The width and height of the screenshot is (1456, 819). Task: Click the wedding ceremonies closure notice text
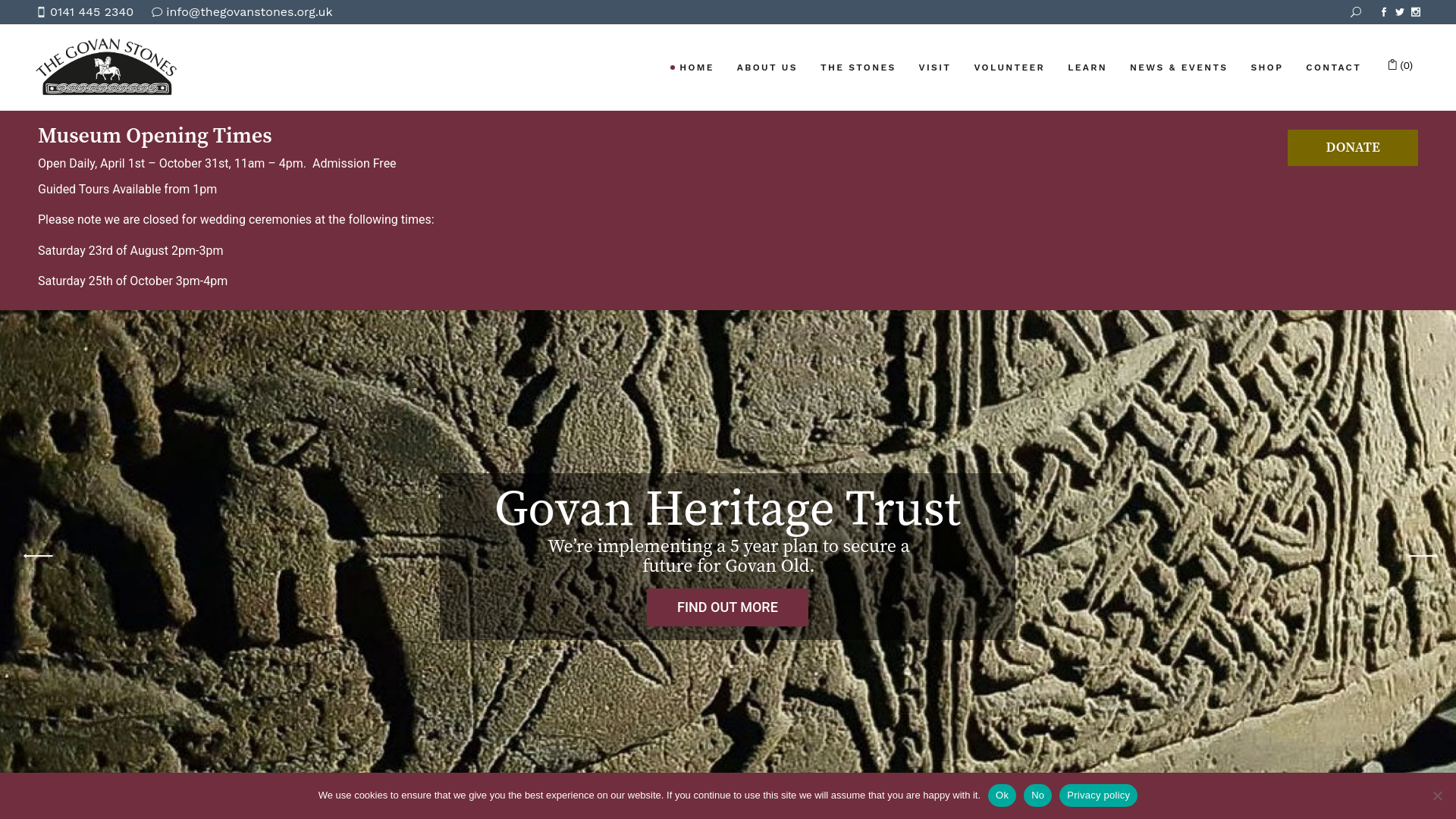(236, 220)
